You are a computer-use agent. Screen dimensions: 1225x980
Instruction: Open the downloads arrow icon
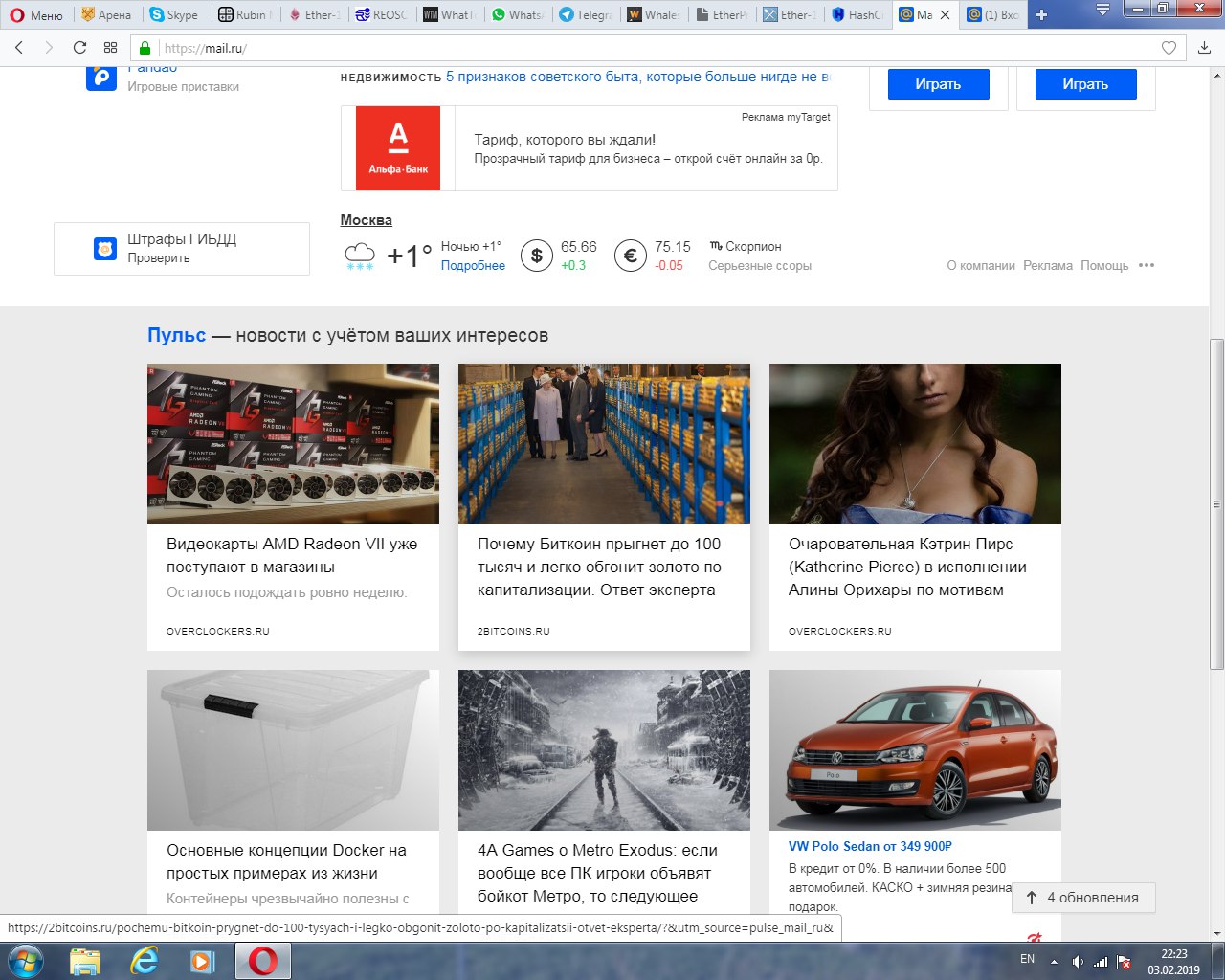pos(1204,48)
